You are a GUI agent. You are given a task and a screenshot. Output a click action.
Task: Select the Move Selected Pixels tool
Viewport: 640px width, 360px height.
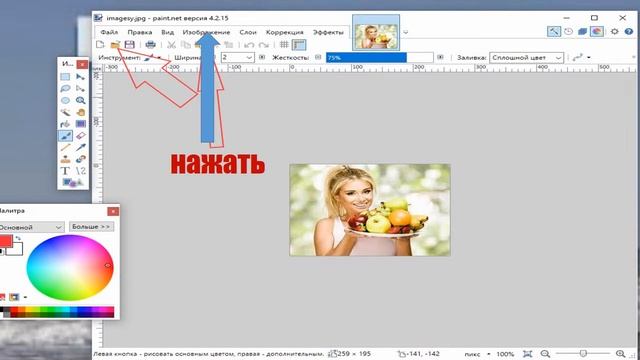80,77
